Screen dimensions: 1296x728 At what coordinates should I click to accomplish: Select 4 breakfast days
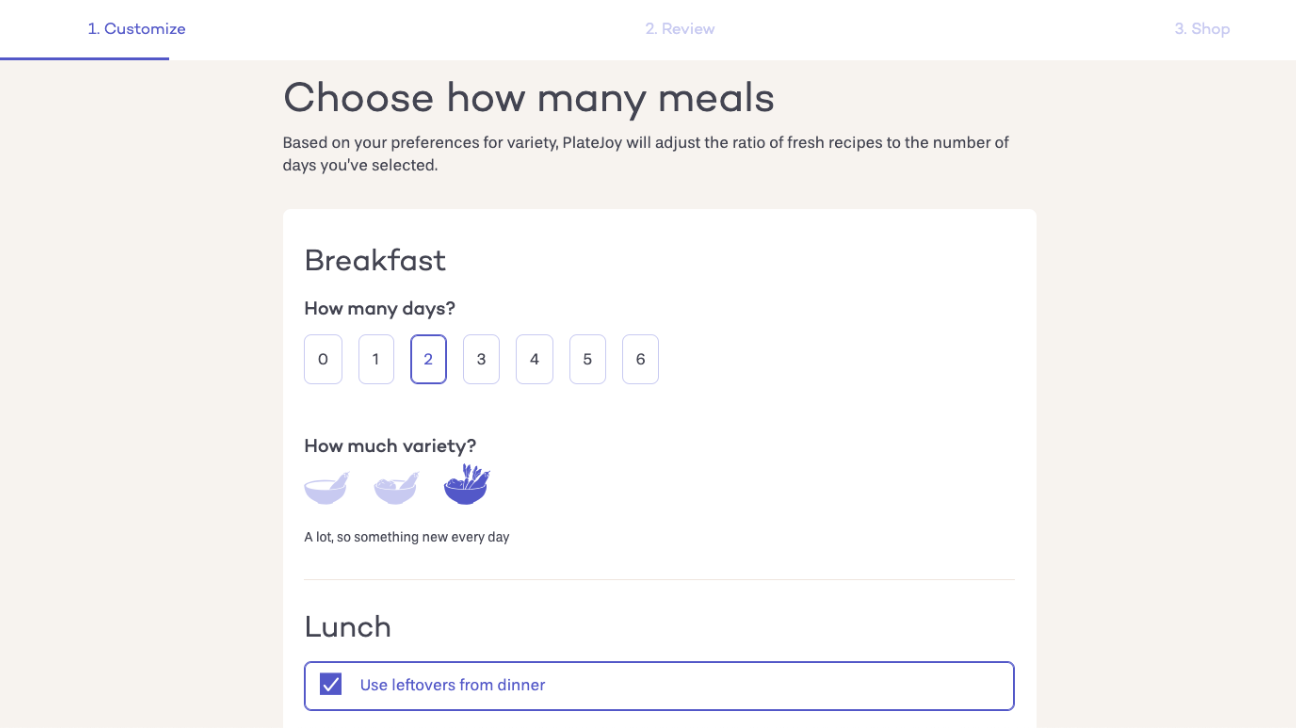[534, 359]
